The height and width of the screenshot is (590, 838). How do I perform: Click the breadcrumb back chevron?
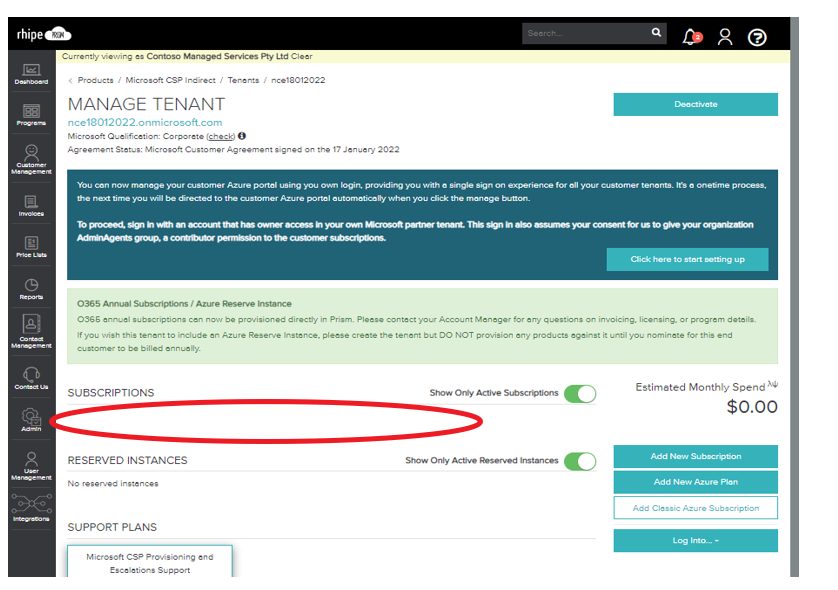70,81
